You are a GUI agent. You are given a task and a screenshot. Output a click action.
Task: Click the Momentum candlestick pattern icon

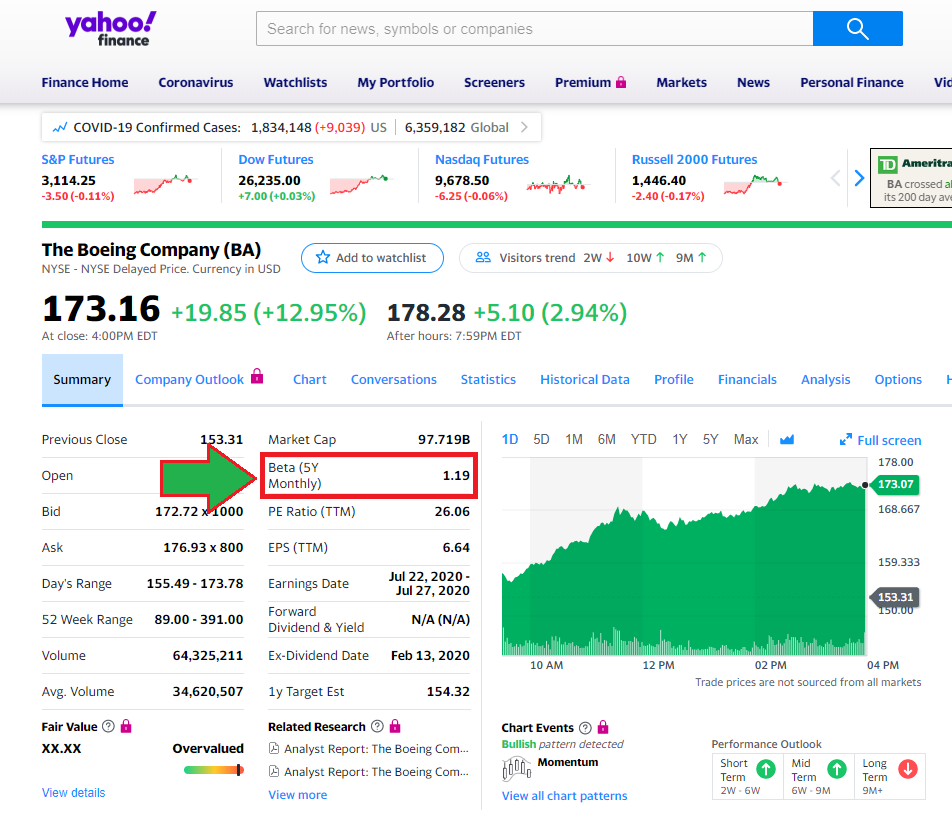tap(517, 768)
